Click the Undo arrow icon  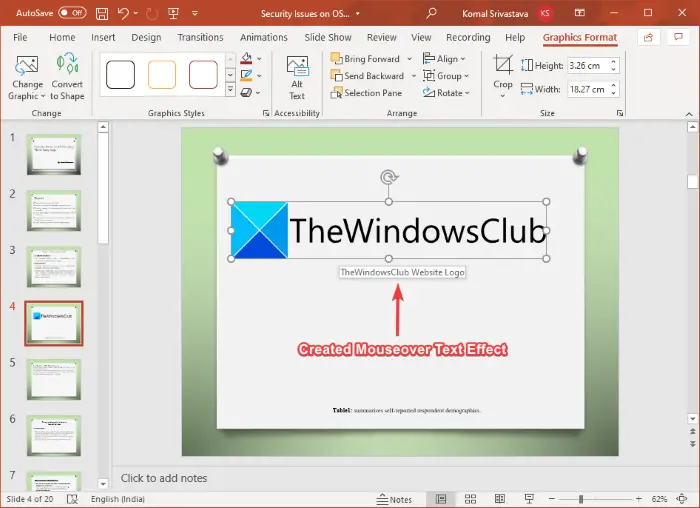point(123,13)
